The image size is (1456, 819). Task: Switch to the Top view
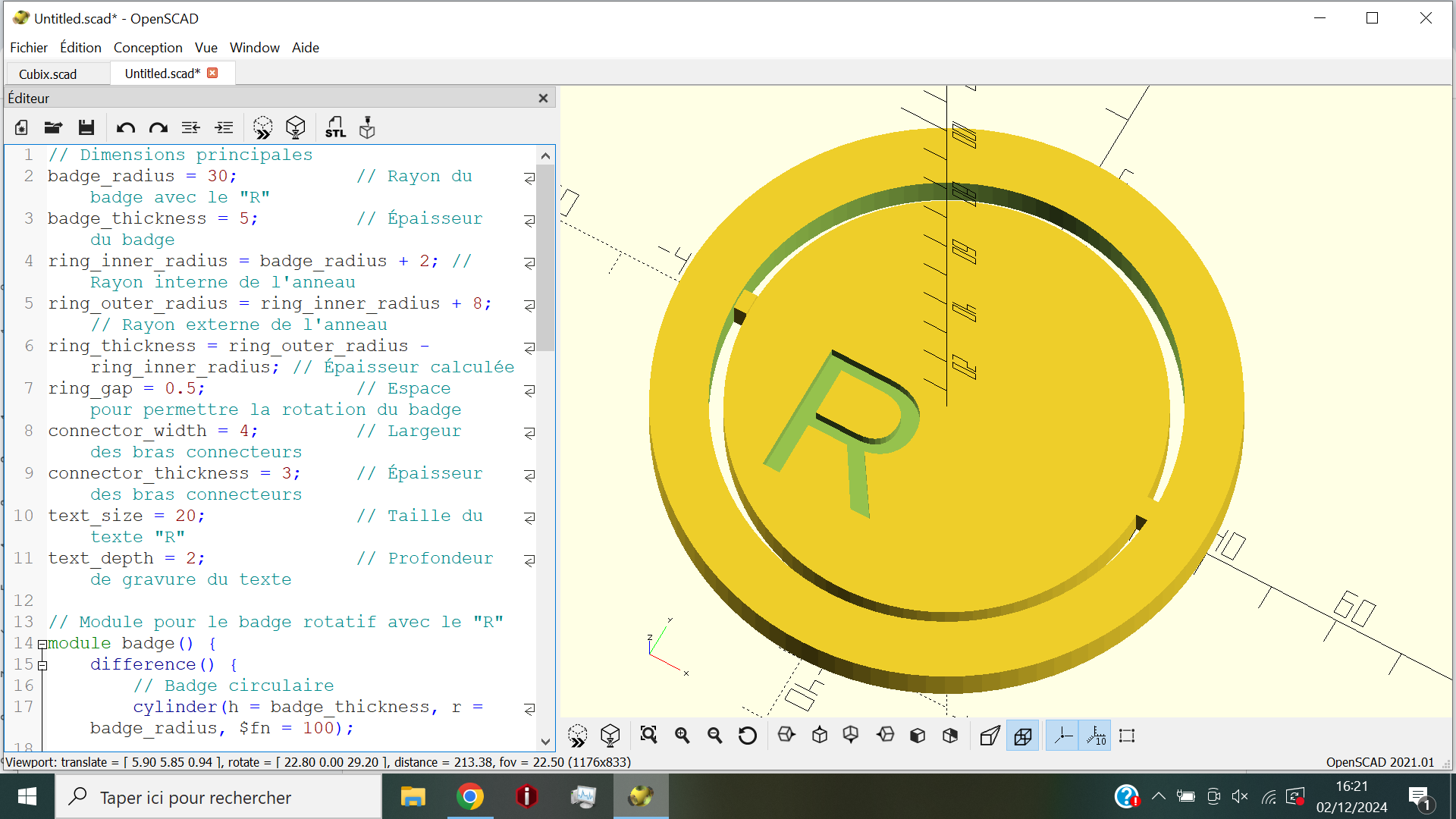(820, 736)
